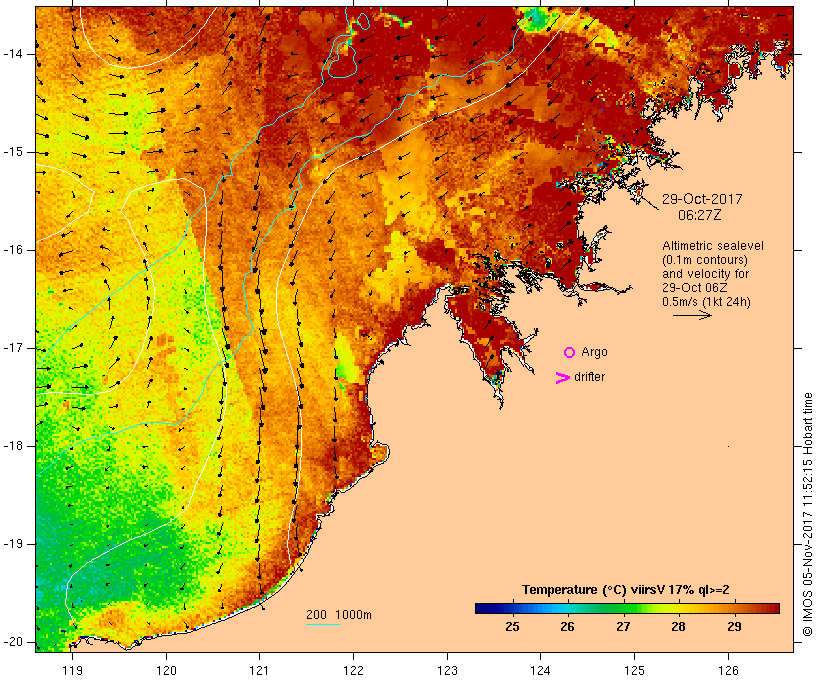Click the 29-Oct-2017 date label
Image resolution: width=820 pixels, height=680 pixels.
tap(702, 199)
